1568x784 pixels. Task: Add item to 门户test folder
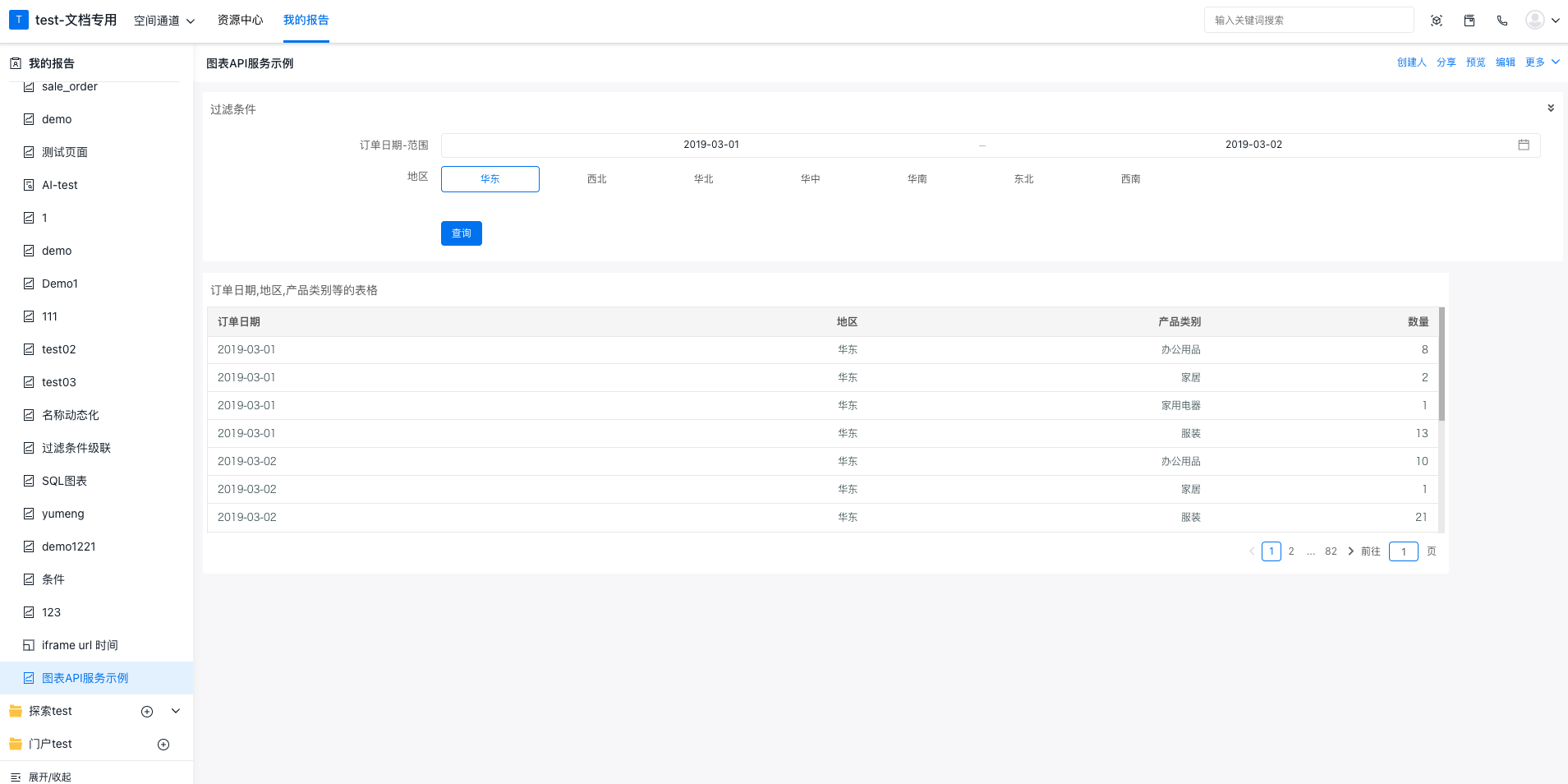[x=163, y=745]
